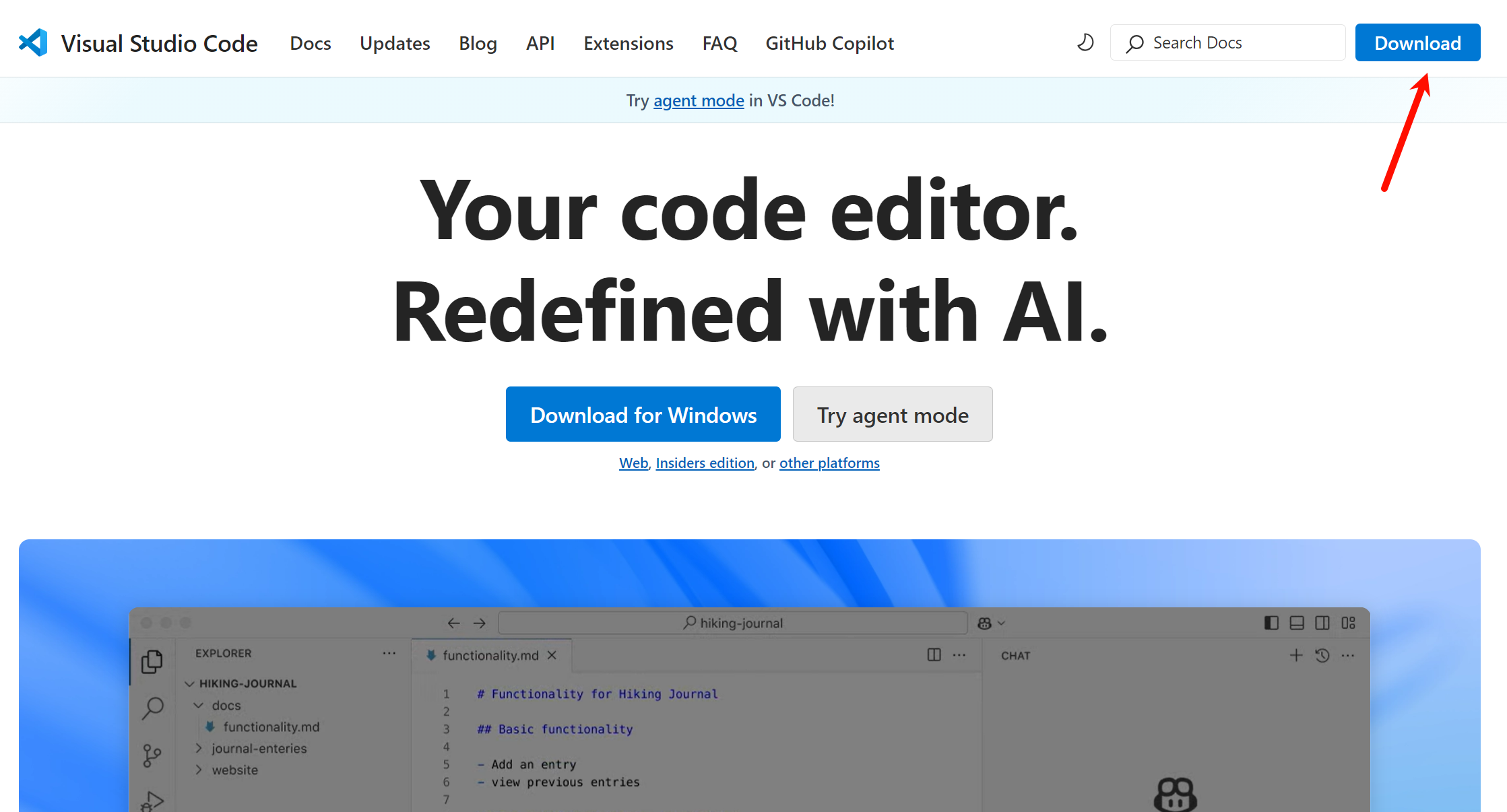Open the Customize Layout icon
This screenshot has height=812, width=1507.
point(1348,623)
